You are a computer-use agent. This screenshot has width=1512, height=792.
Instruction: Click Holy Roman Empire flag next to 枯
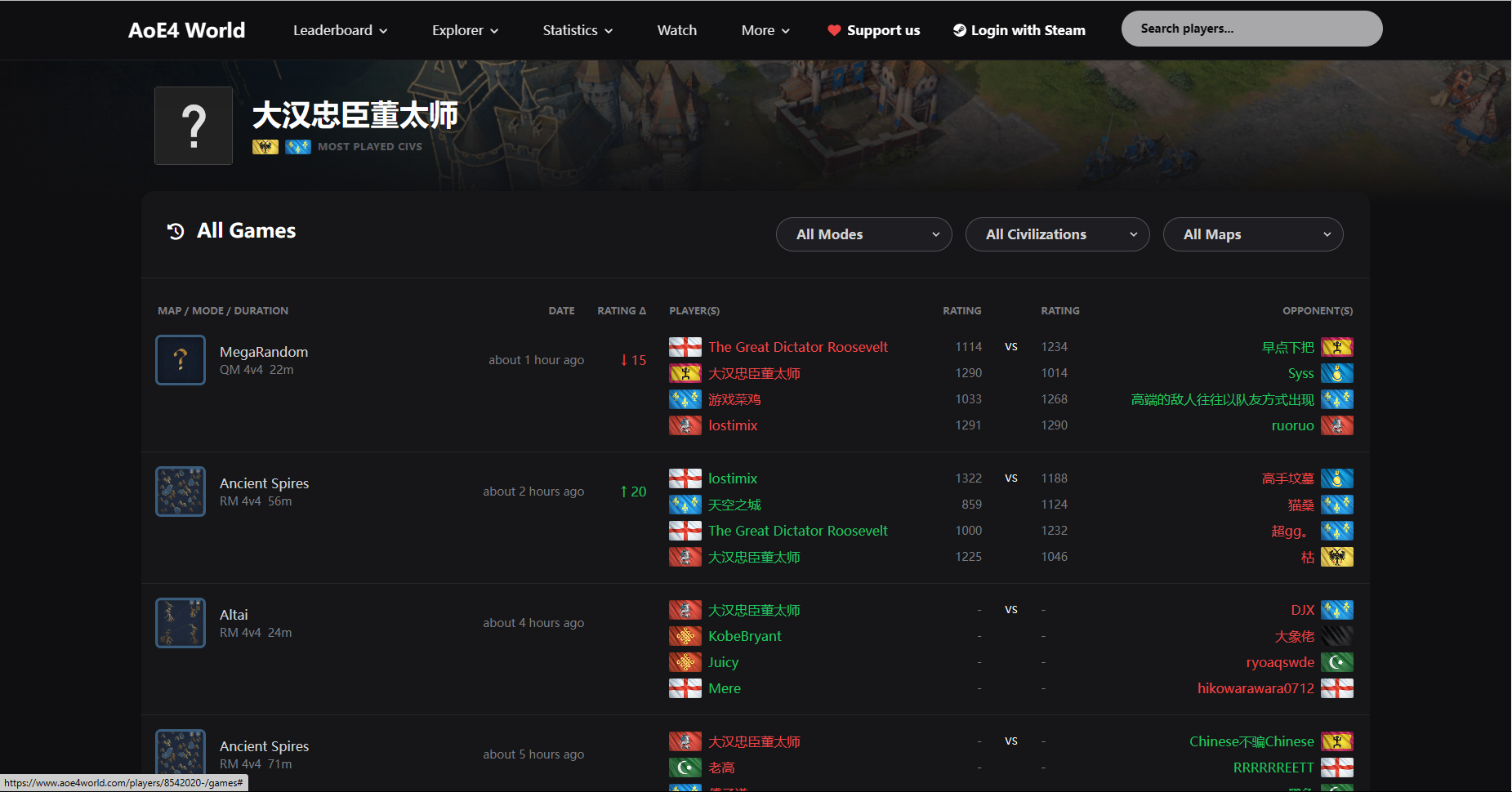pyautogui.click(x=1337, y=557)
